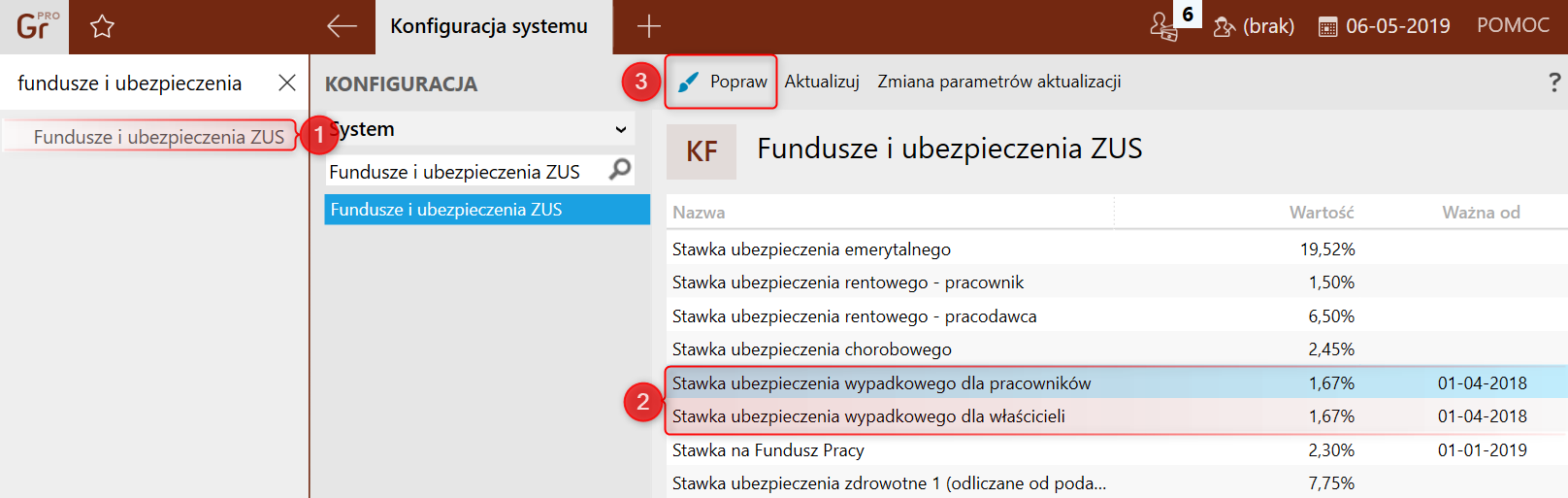Expand the System dropdown
Image resolution: width=1568 pixels, height=498 pixels.
click(x=479, y=129)
